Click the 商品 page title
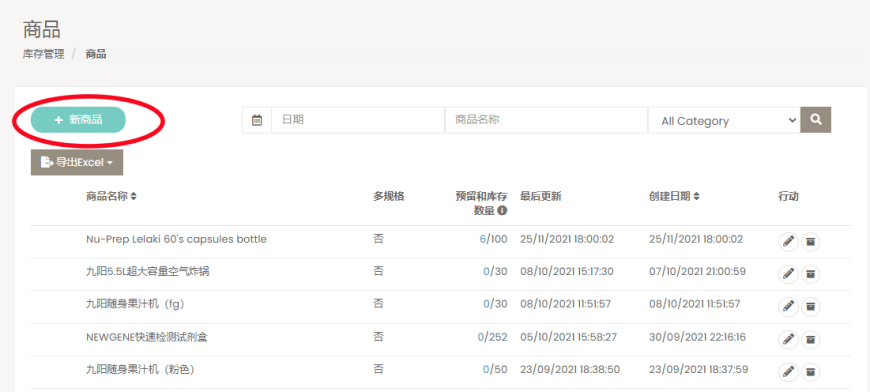This screenshot has height=392, width=870. 42,29
